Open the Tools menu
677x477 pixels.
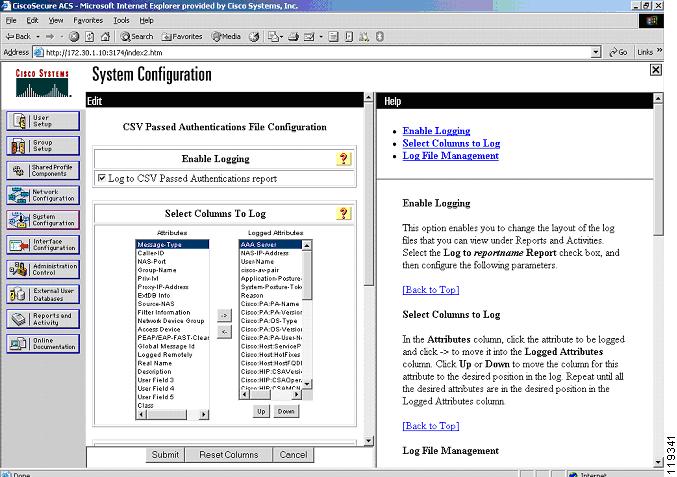121,20
